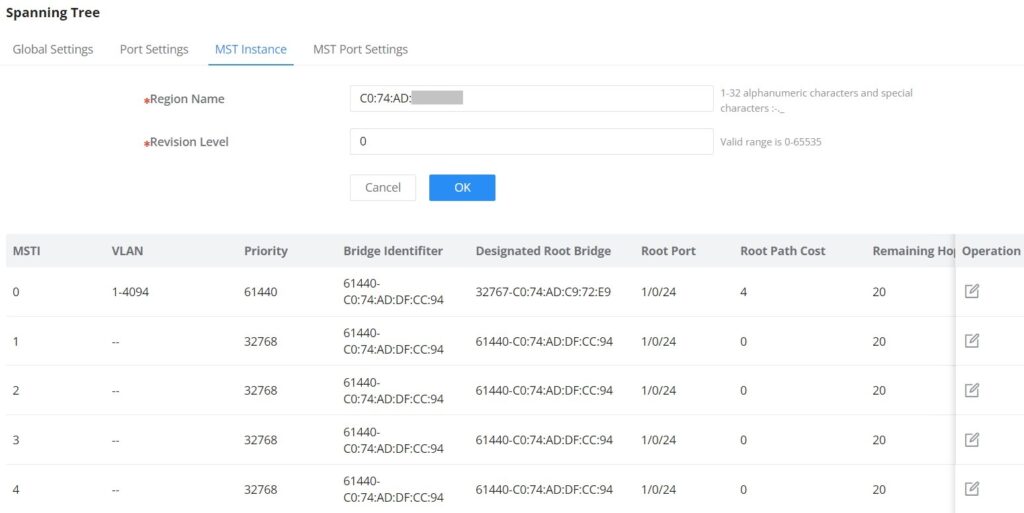Select bridge identifier in MSTI 4 row
Viewport: 1024px width, 513px height.
click(x=393, y=489)
